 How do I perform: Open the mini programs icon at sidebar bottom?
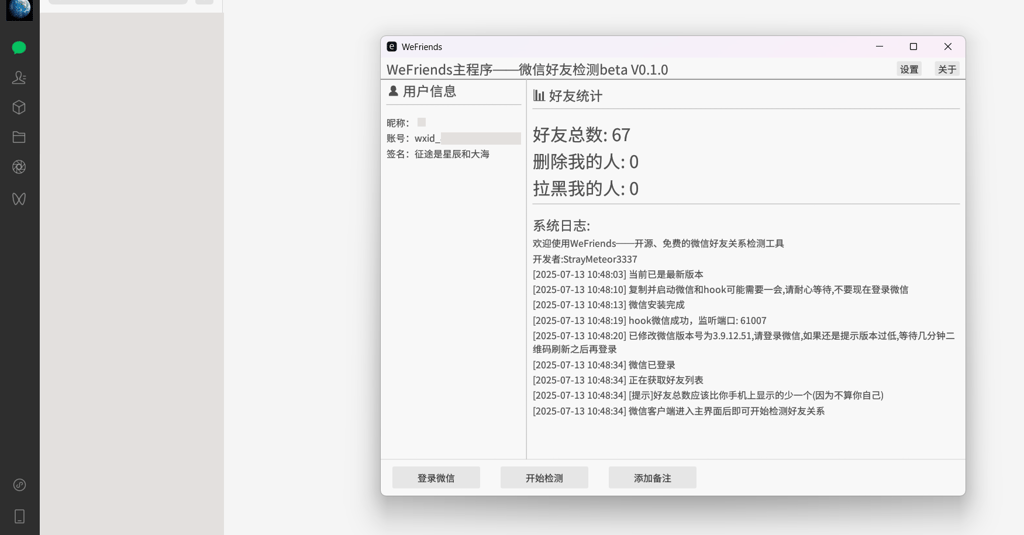pos(20,485)
